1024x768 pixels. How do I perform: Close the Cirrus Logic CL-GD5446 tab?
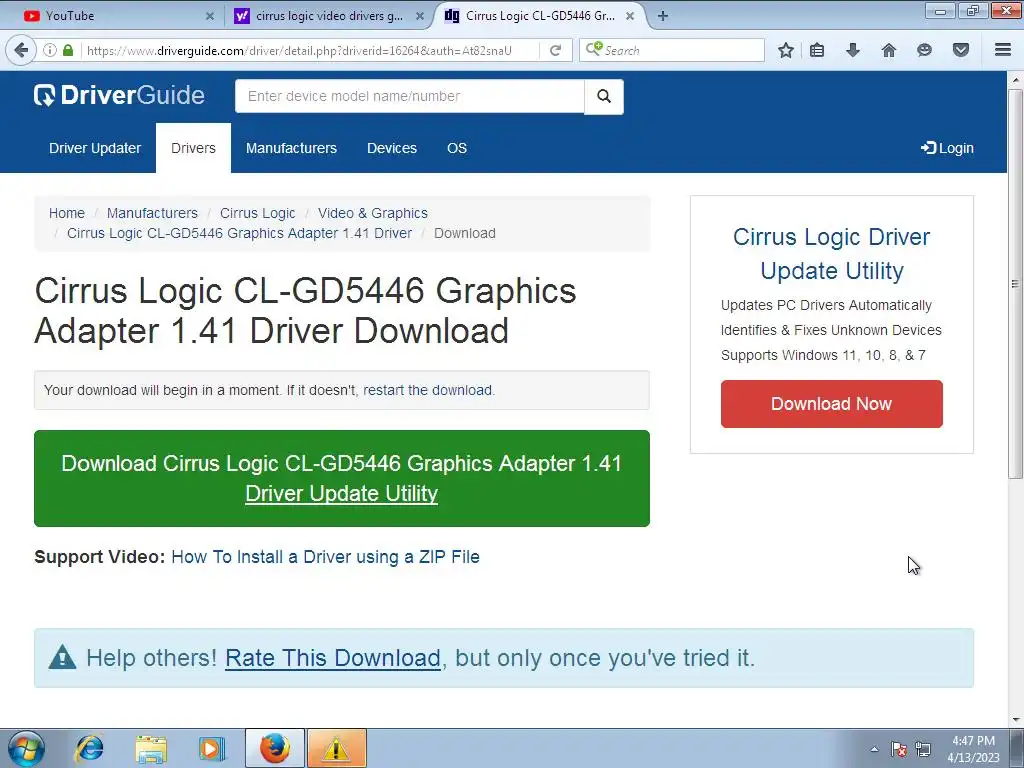630,16
